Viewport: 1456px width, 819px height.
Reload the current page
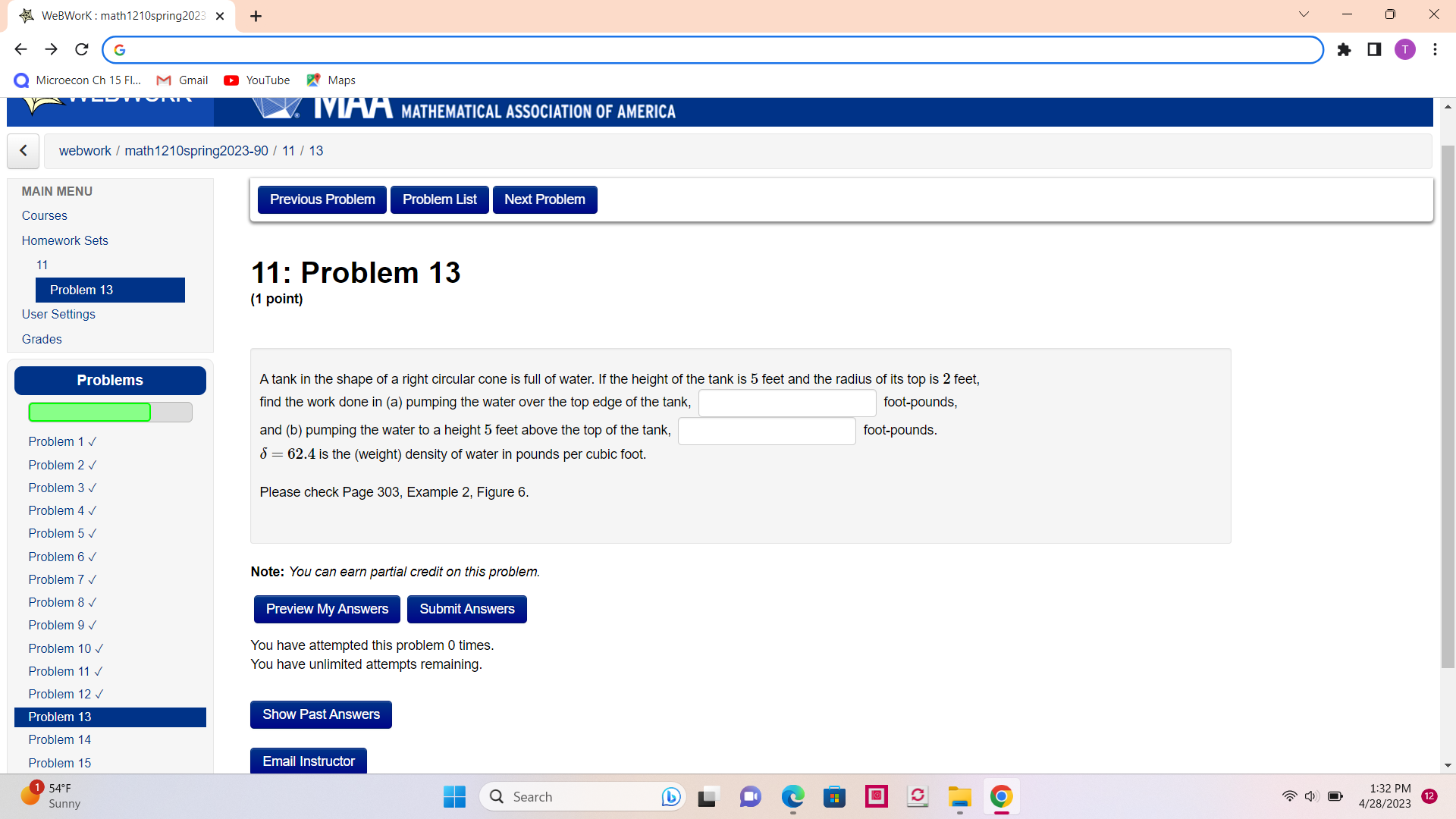81,49
